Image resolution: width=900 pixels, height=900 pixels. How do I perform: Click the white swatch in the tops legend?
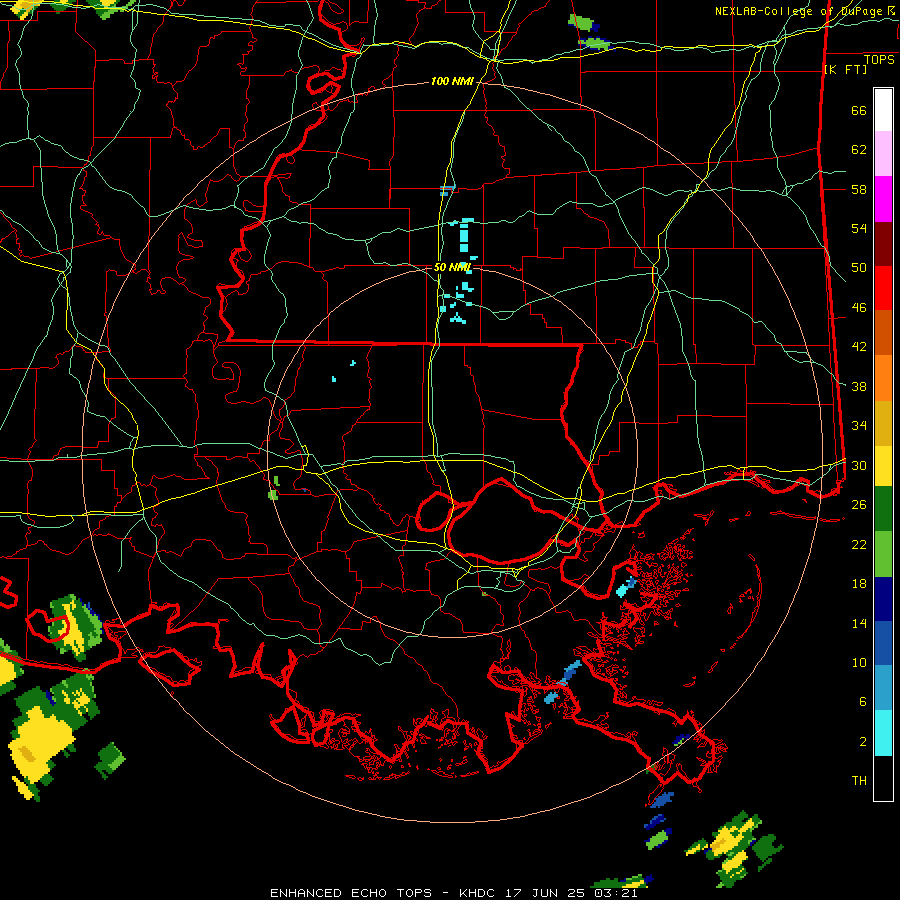[883, 110]
